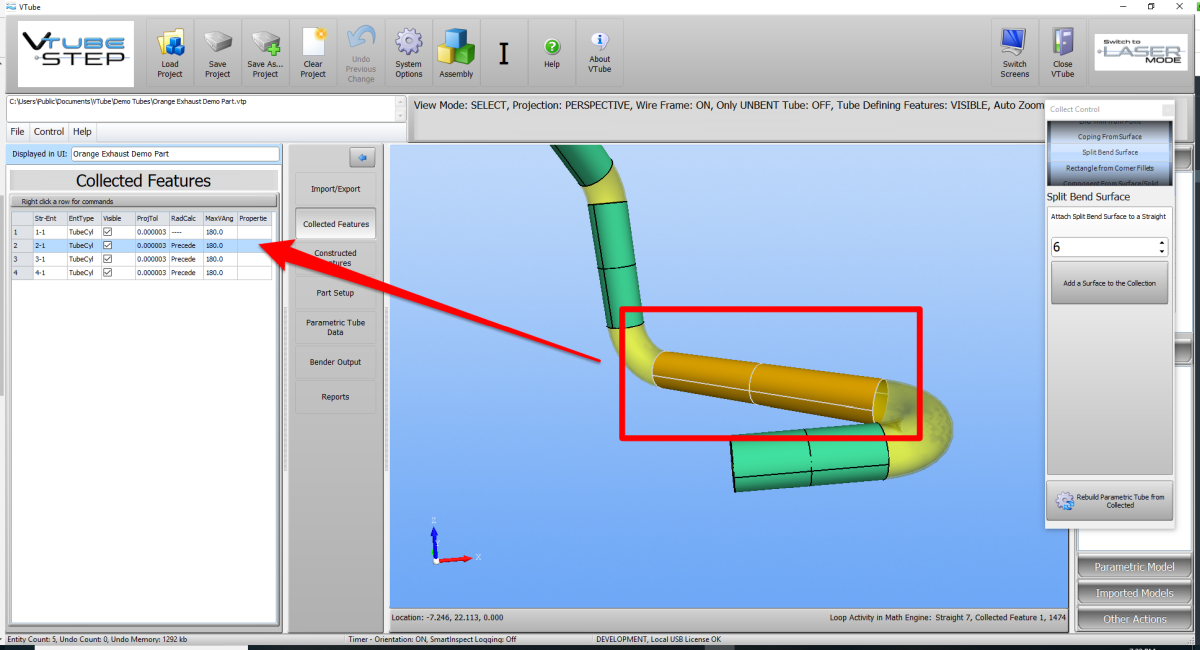
Task: Open the Bender Output tab
Action: tap(335, 362)
